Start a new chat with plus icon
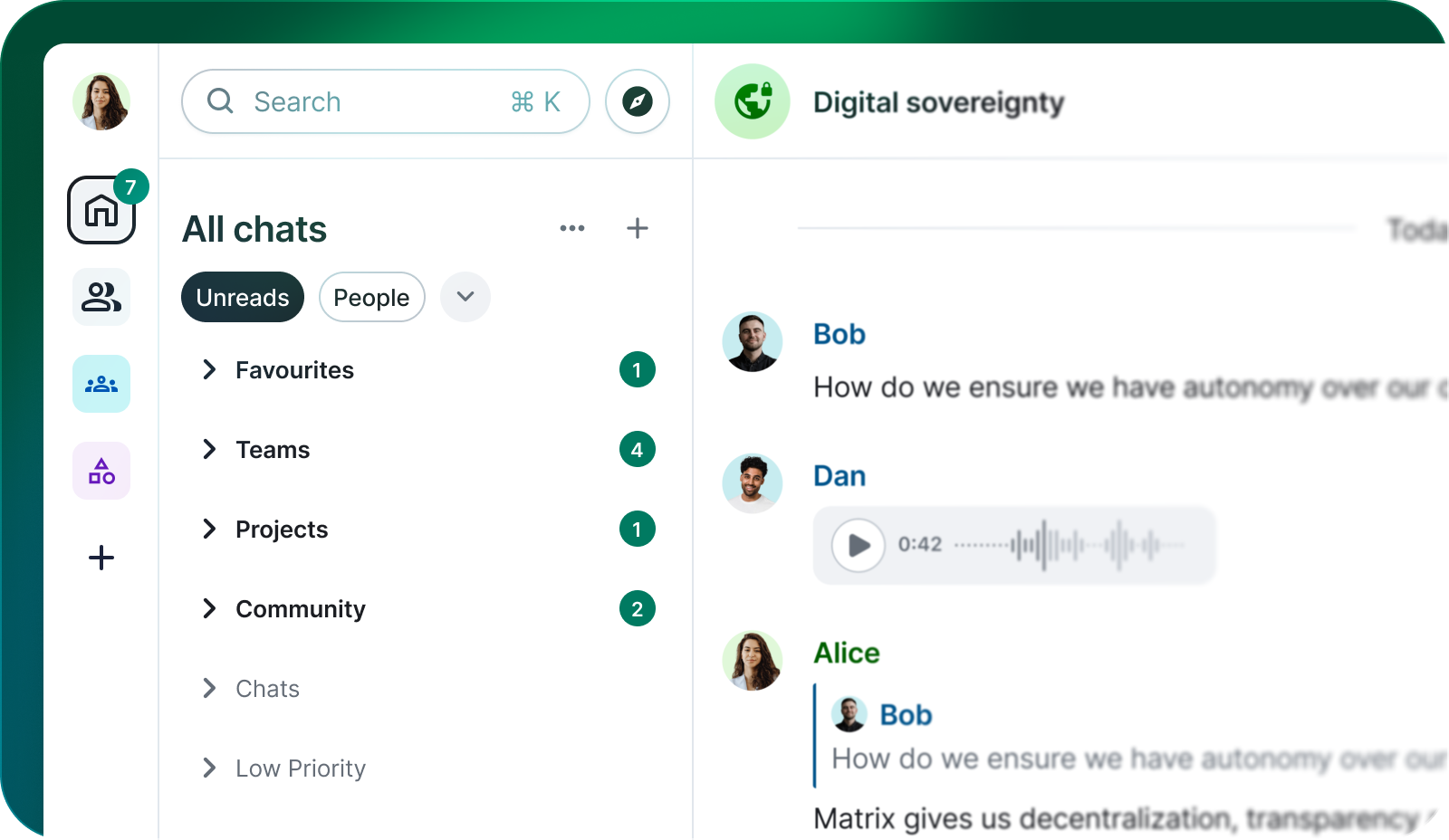 638,228
